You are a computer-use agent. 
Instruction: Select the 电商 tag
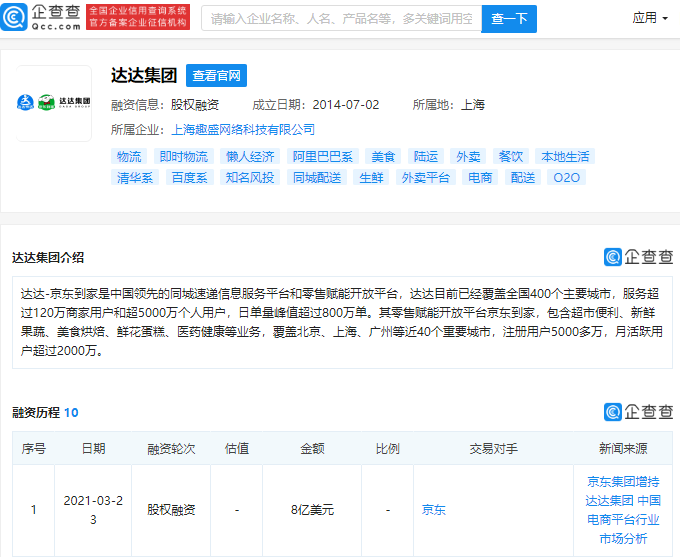coord(480,177)
